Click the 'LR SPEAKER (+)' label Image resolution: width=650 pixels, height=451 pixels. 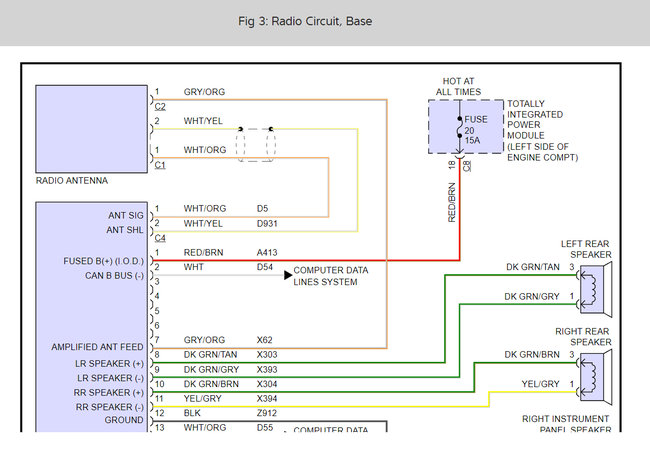[109, 364]
